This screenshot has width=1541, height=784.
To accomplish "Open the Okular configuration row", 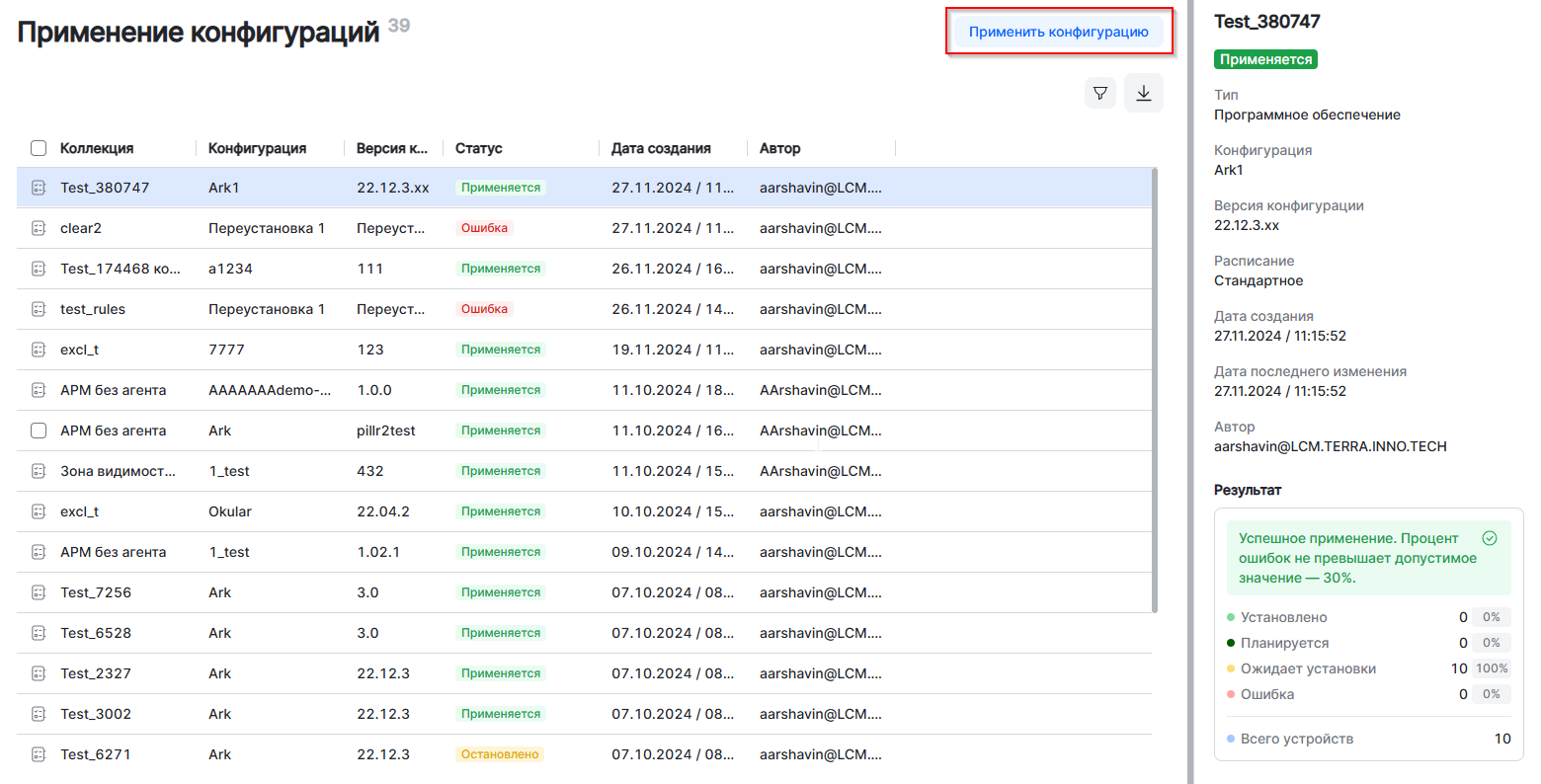I will tap(230, 511).
